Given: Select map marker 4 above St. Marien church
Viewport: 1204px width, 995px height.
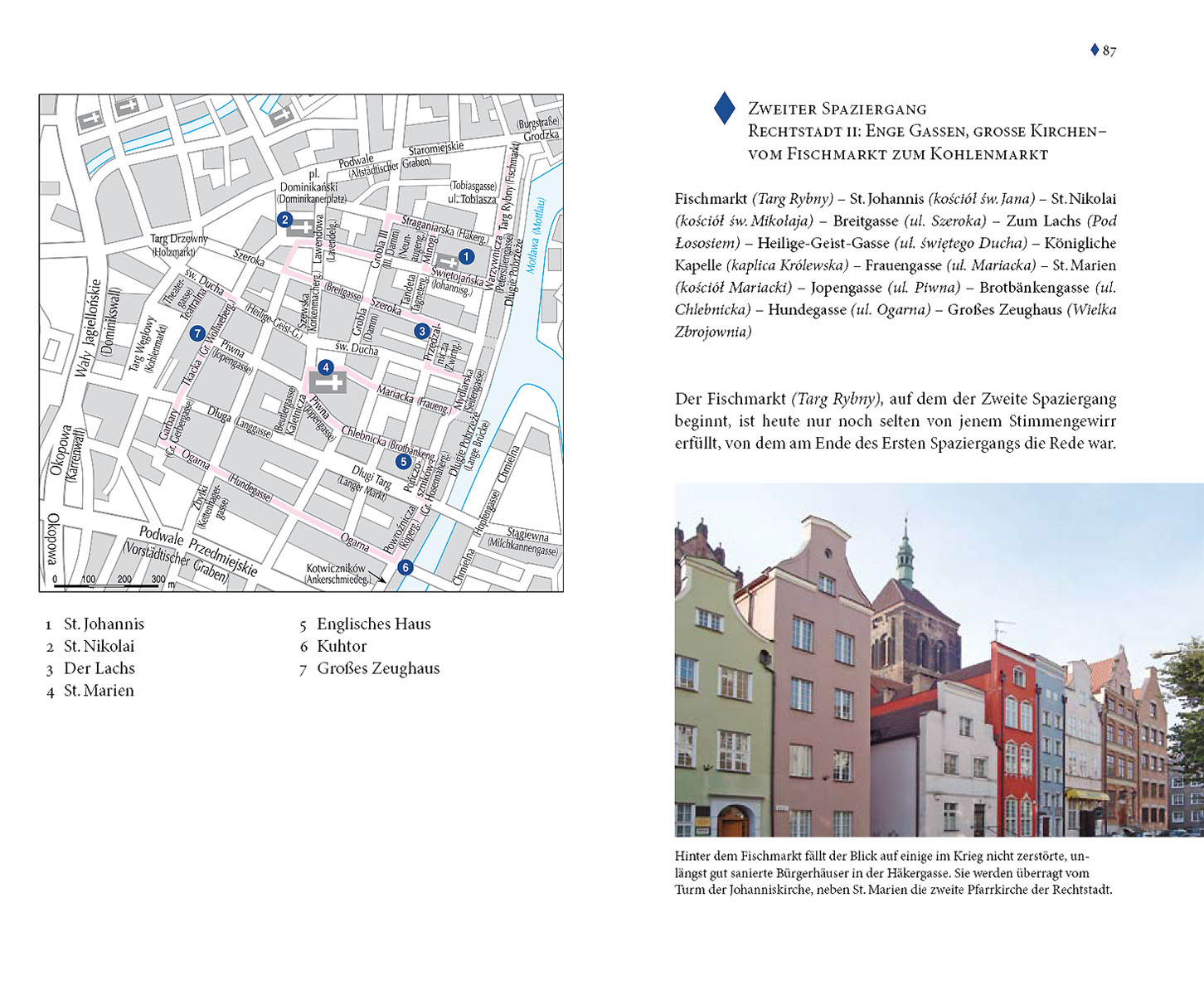Looking at the screenshot, I should [x=326, y=367].
